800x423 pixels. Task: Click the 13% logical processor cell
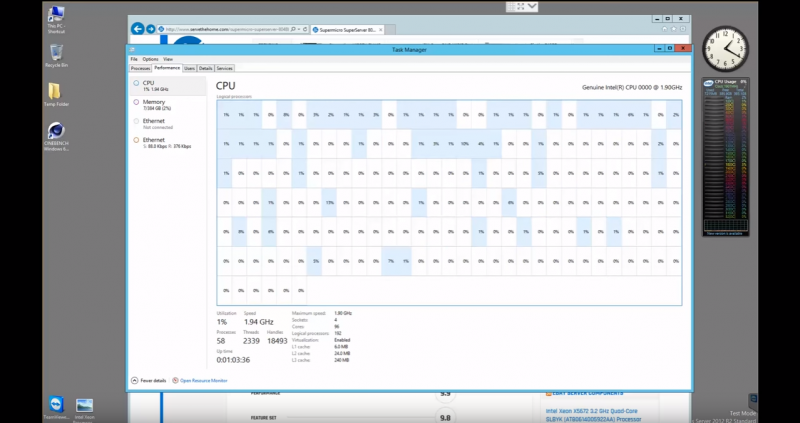pyautogui.click(x=330, y=203)
